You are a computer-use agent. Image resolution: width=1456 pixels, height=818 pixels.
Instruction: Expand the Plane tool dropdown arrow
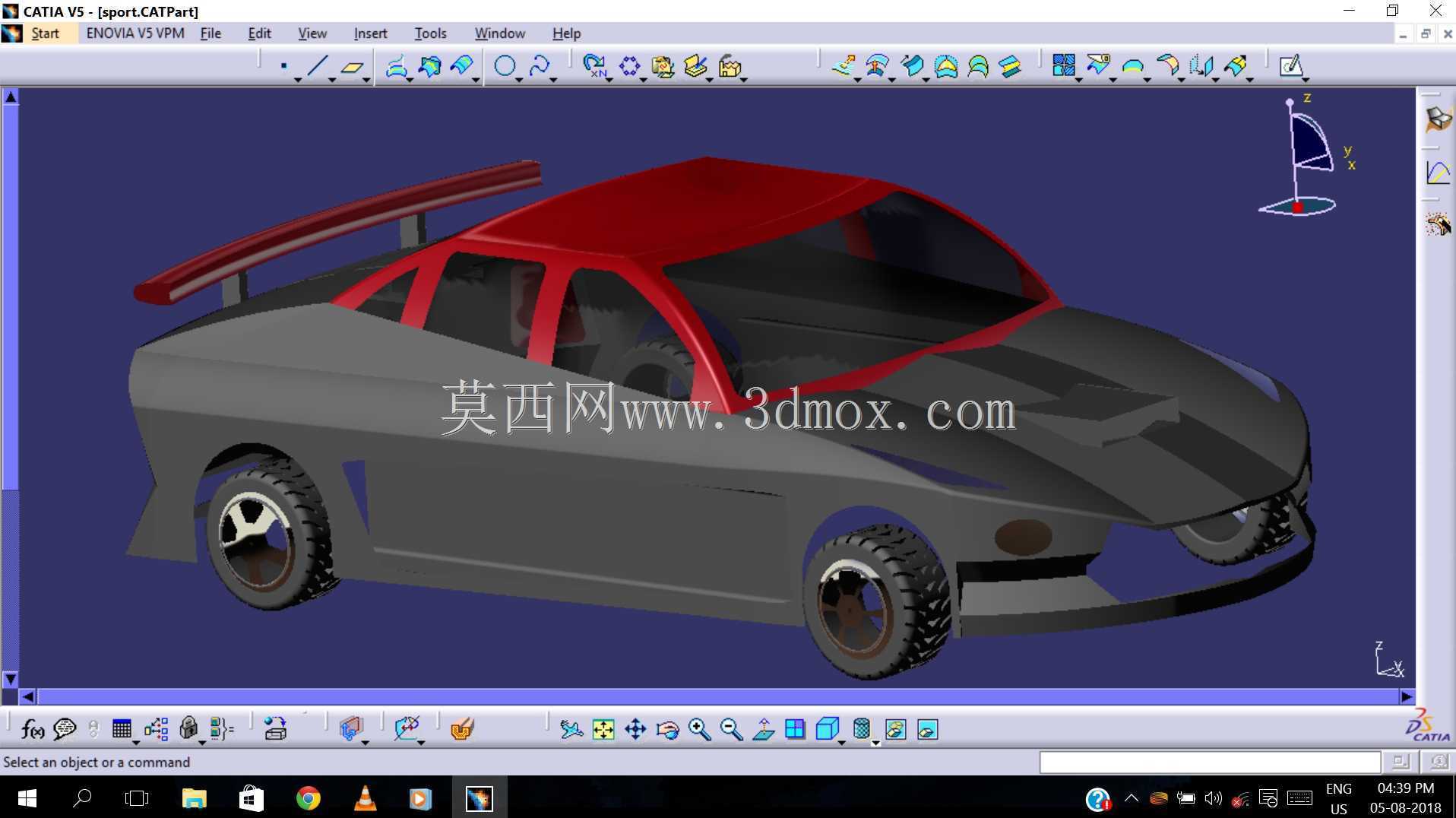pyautogui.click(x=366, y=80)
